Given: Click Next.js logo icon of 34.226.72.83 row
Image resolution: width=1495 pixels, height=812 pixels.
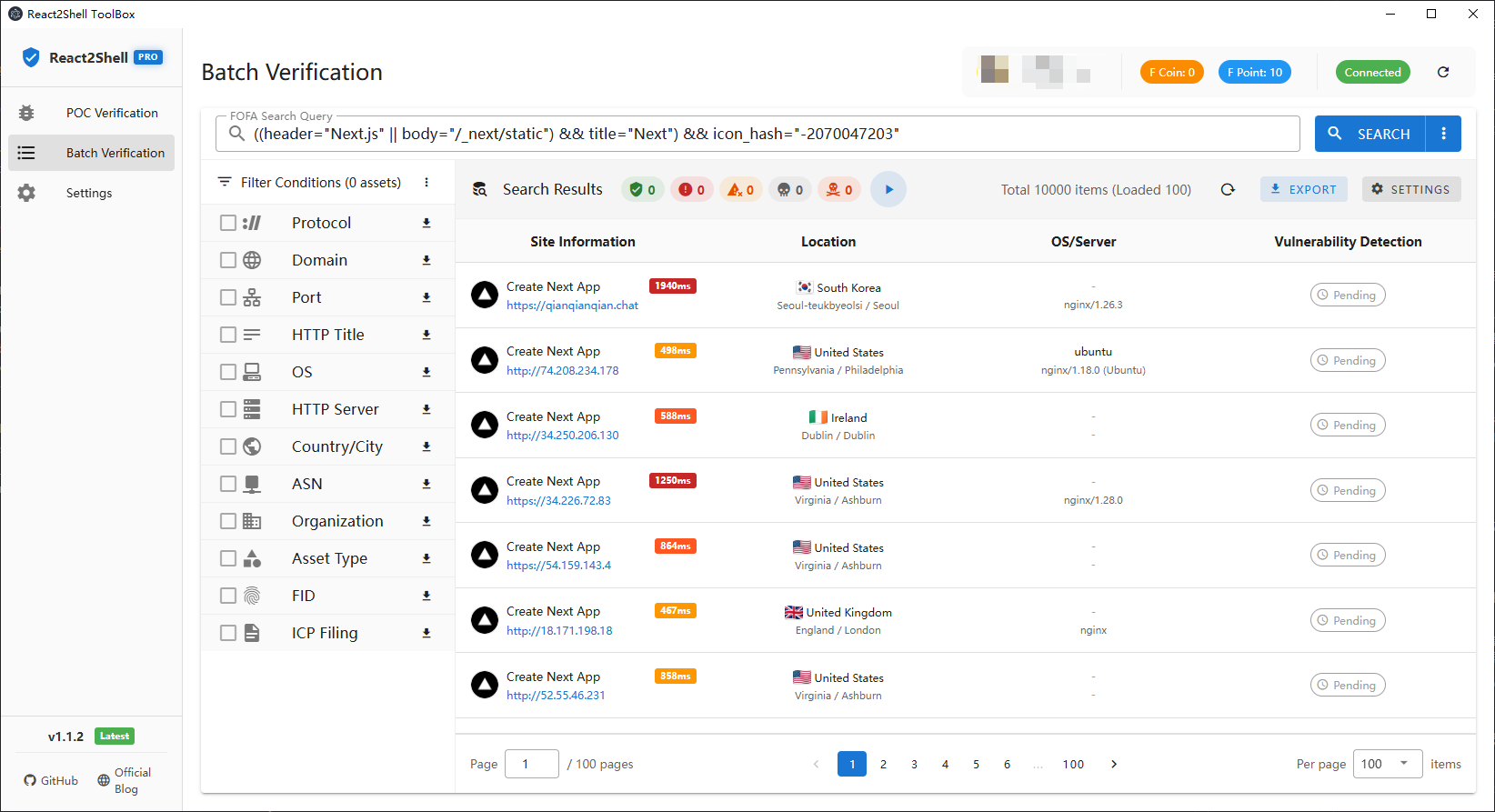Looking at the screenshot, I should [485, 490].
